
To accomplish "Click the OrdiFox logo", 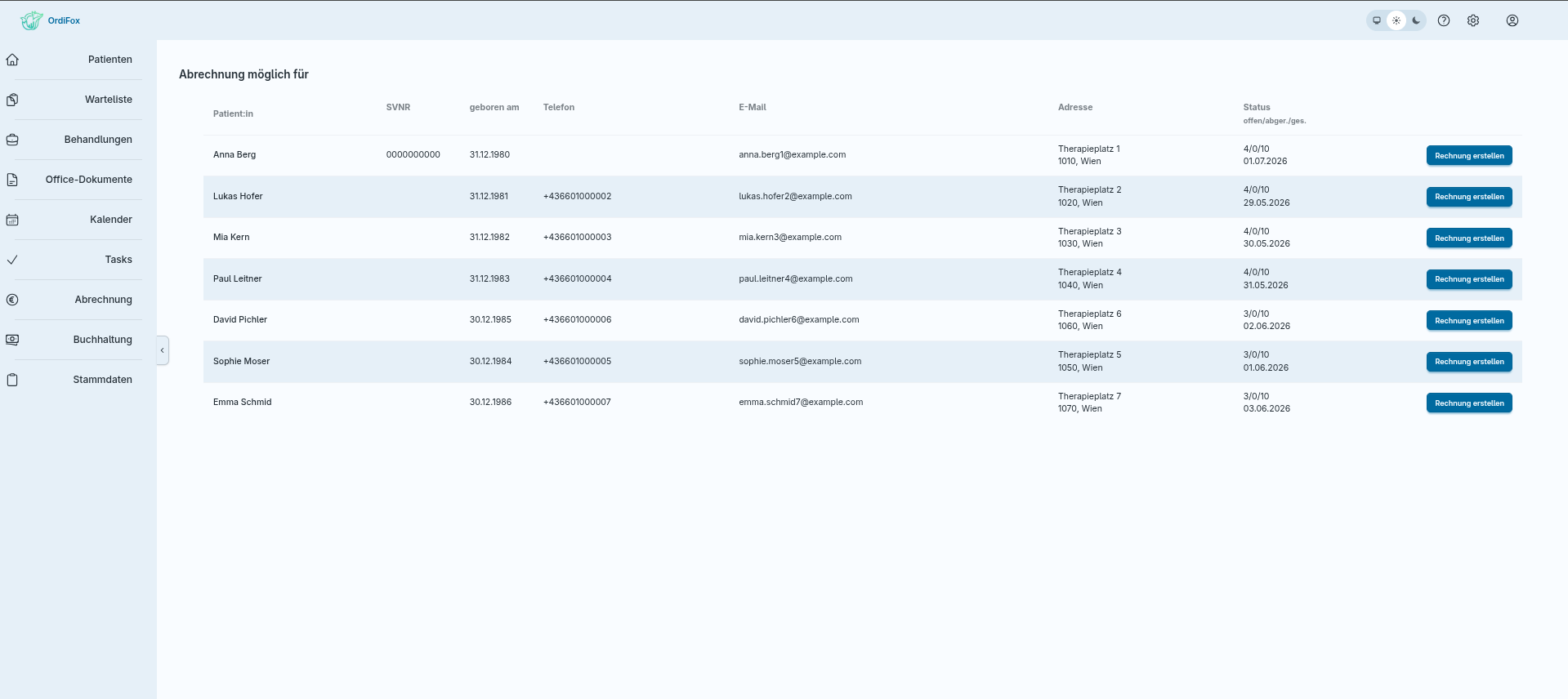I will pos(51,20).
